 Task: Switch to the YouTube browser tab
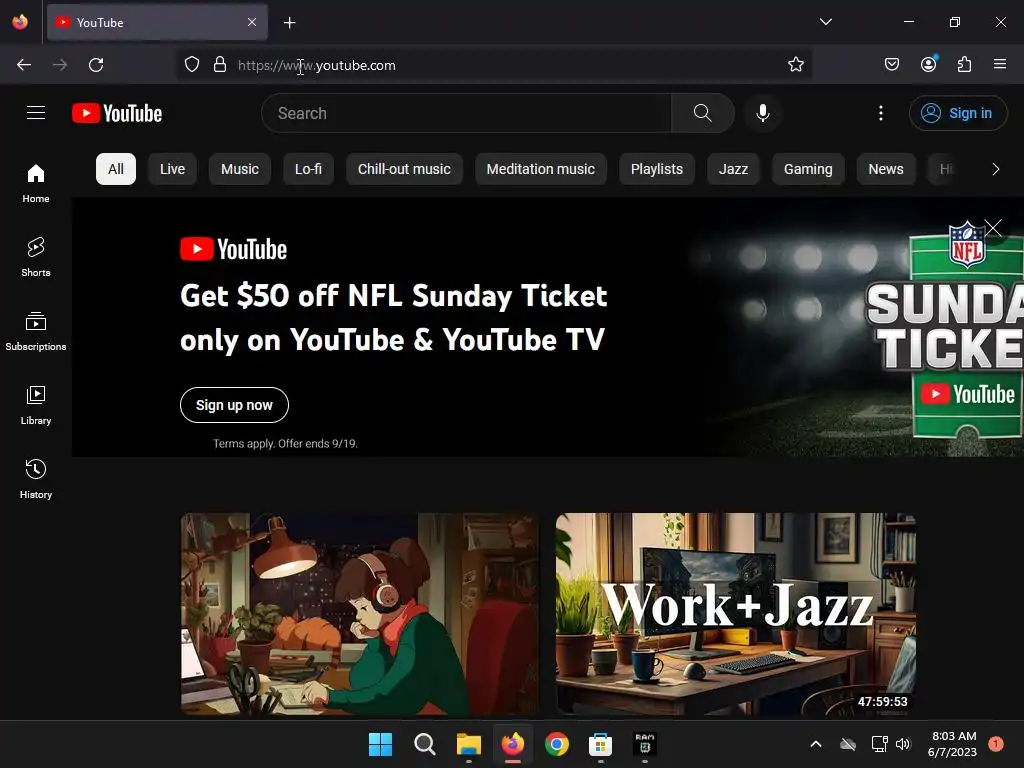[x=157, y=22]
